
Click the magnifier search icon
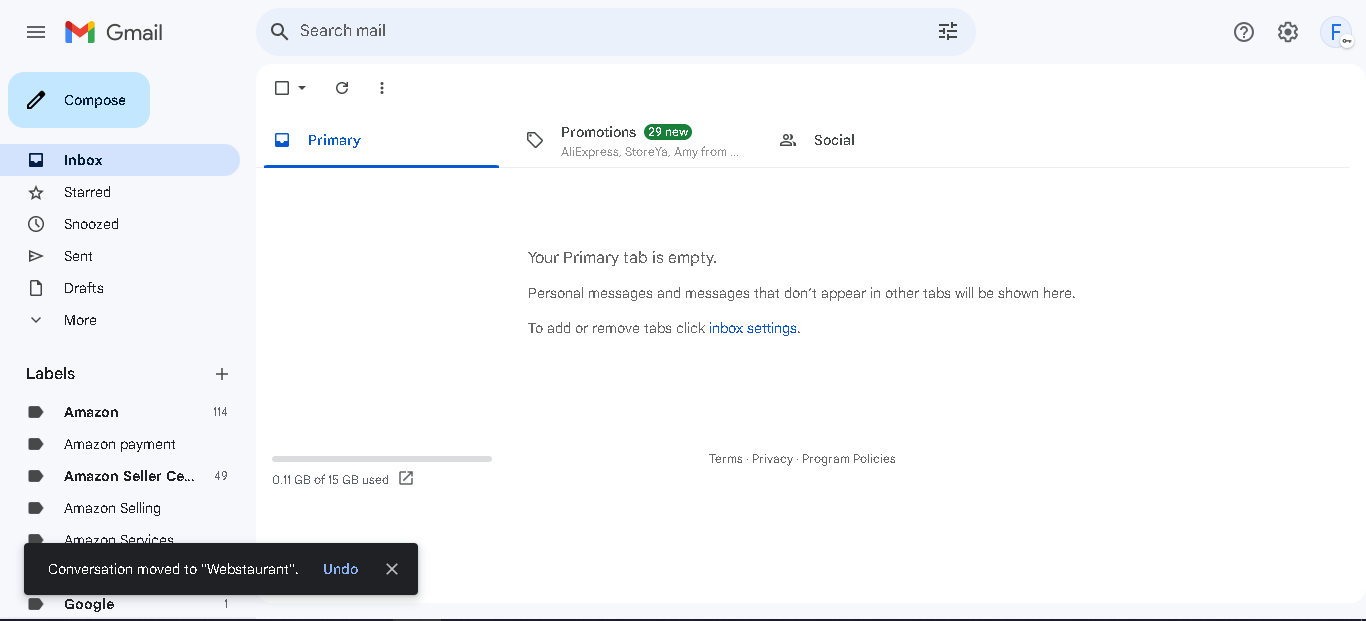pos(280,31)
